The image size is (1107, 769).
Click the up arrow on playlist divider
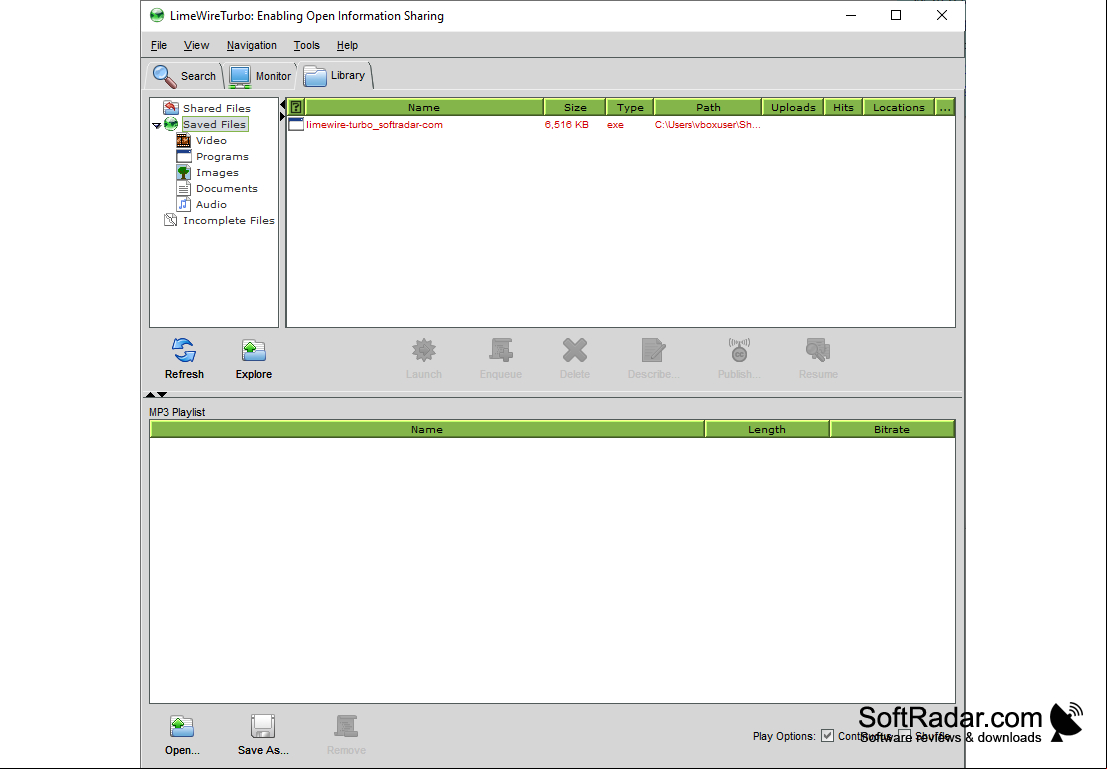[x=150, y=394]
